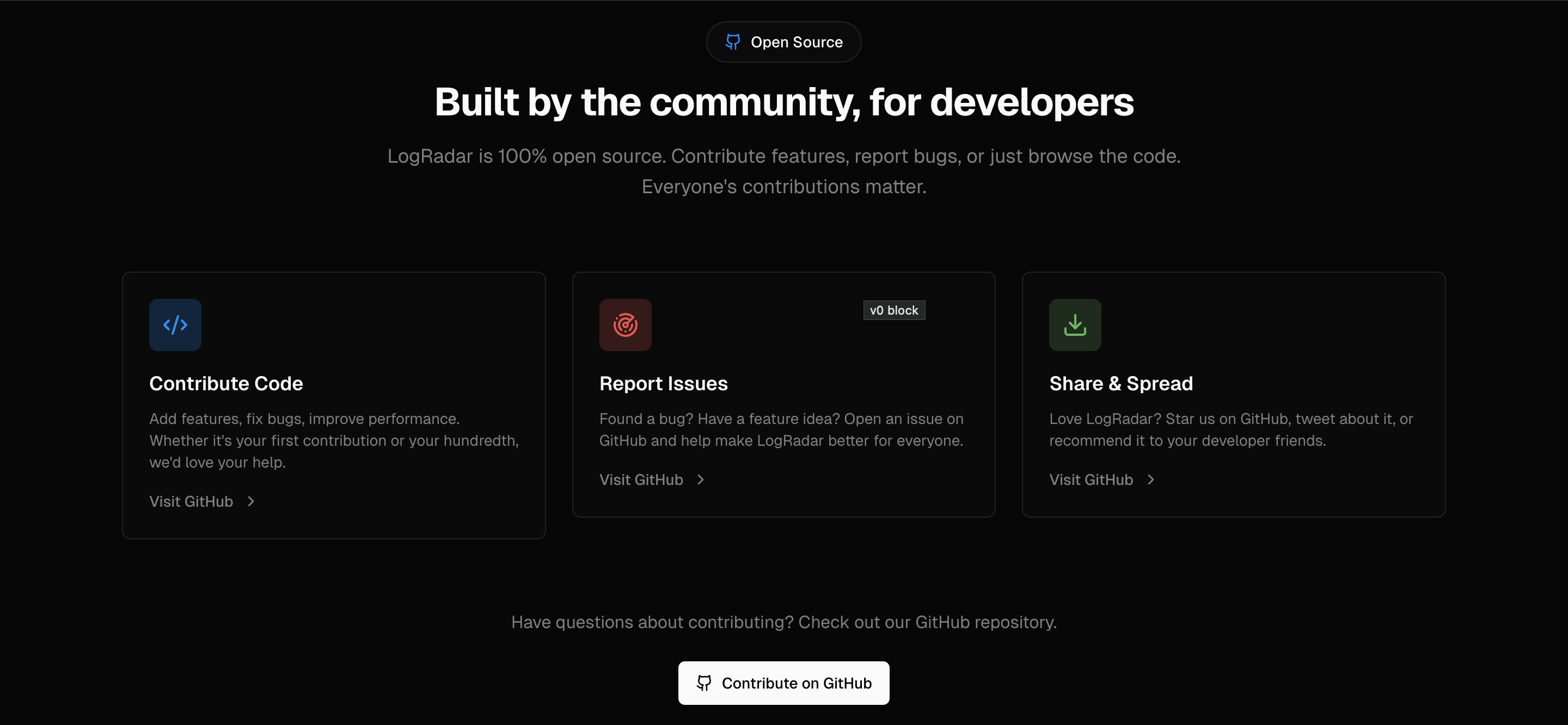
Task: Click the red radar target icon
Action: click(x=625, y=324)
